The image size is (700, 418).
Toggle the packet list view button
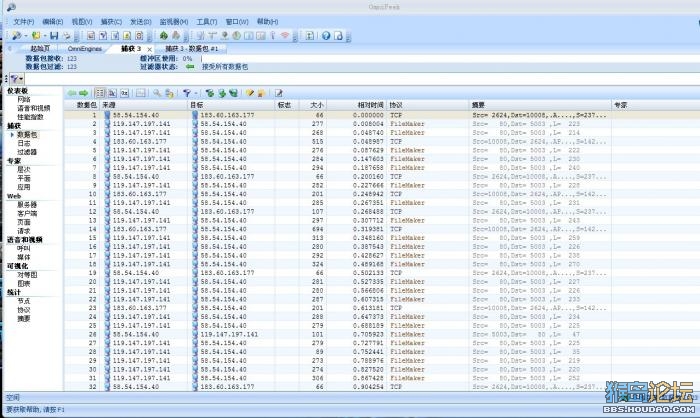(100, 93)
